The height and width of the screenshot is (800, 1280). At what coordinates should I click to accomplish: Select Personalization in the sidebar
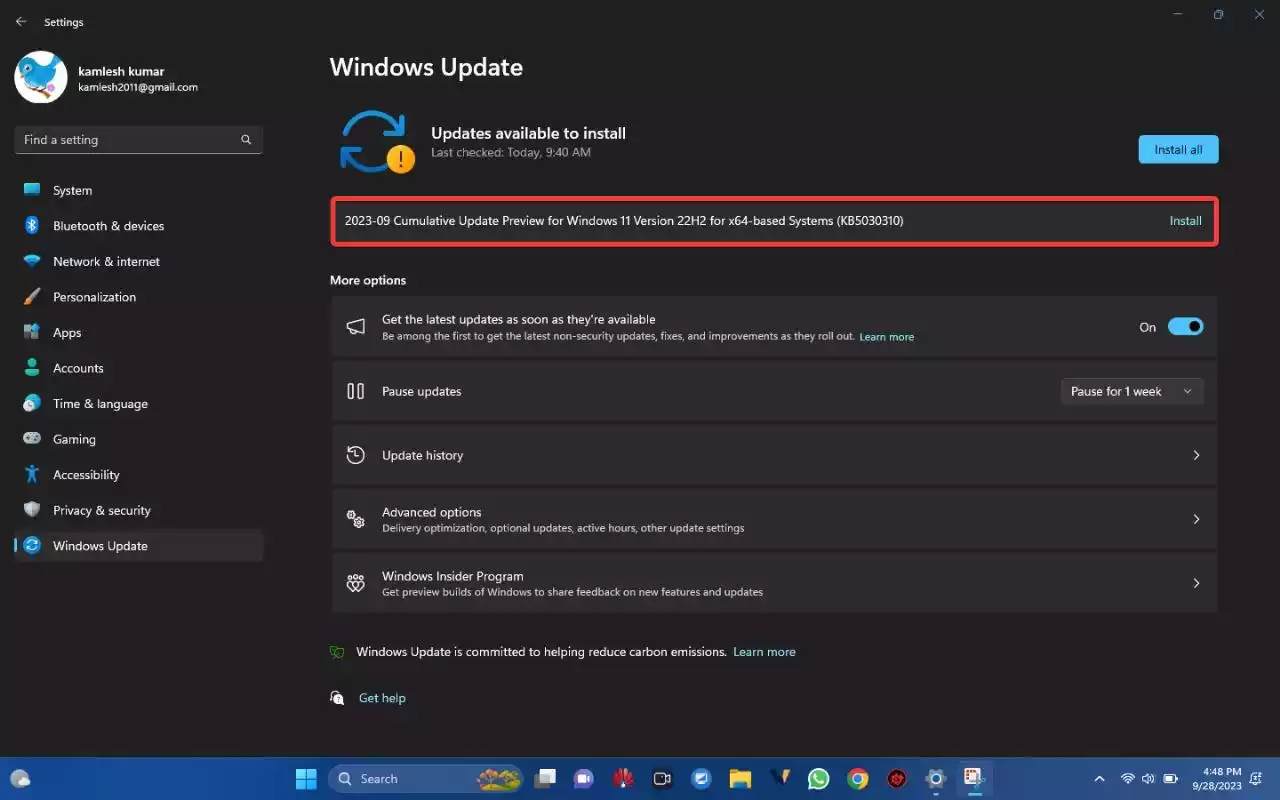click(94, 297)
